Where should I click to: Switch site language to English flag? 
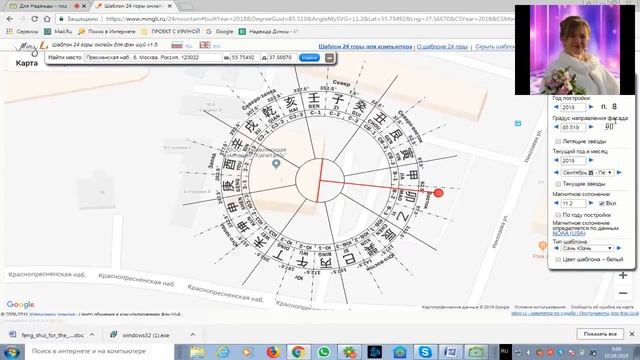coord(205,45)
